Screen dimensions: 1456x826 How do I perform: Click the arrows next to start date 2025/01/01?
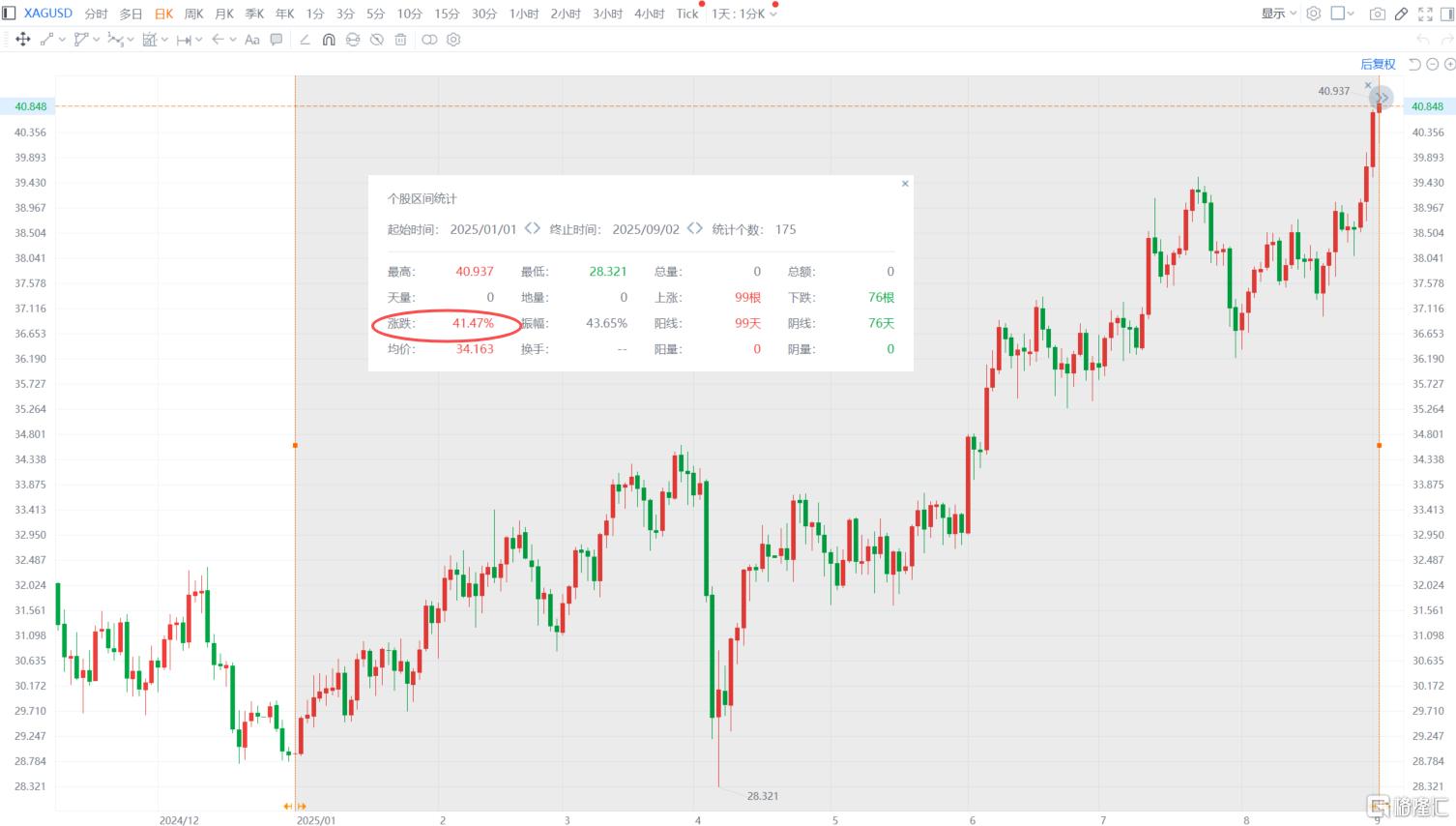click(533, 229)
